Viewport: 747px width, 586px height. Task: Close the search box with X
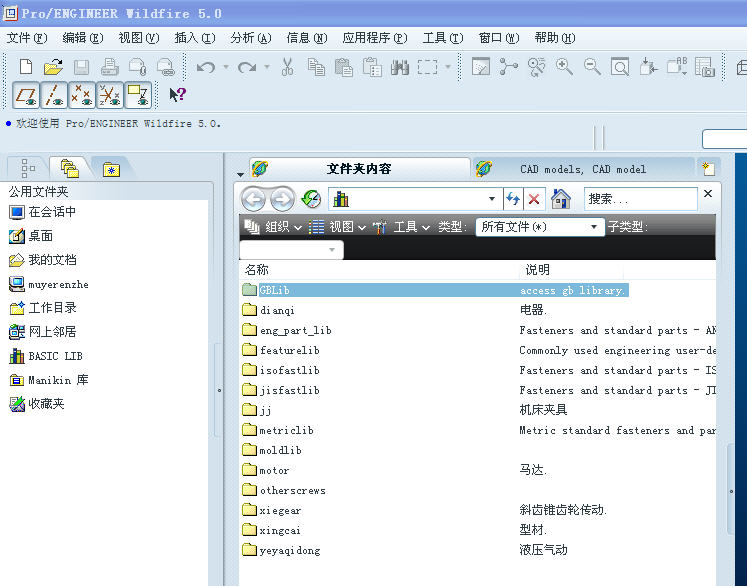click(708, 193)
